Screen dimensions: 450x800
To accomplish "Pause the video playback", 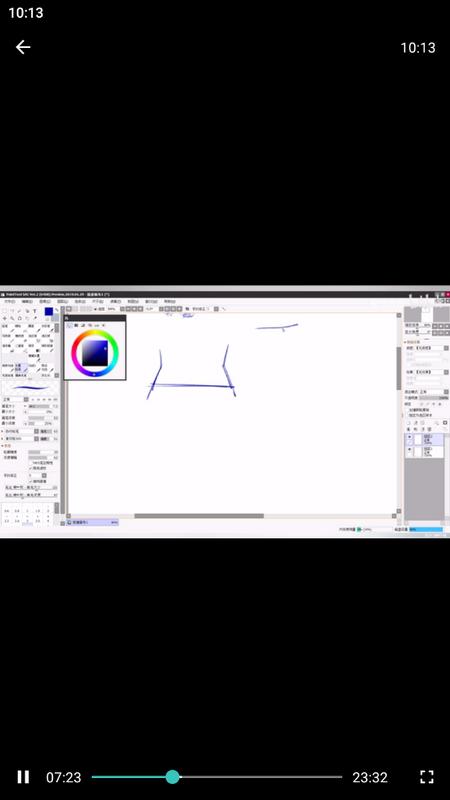I will tap(23, 777).
